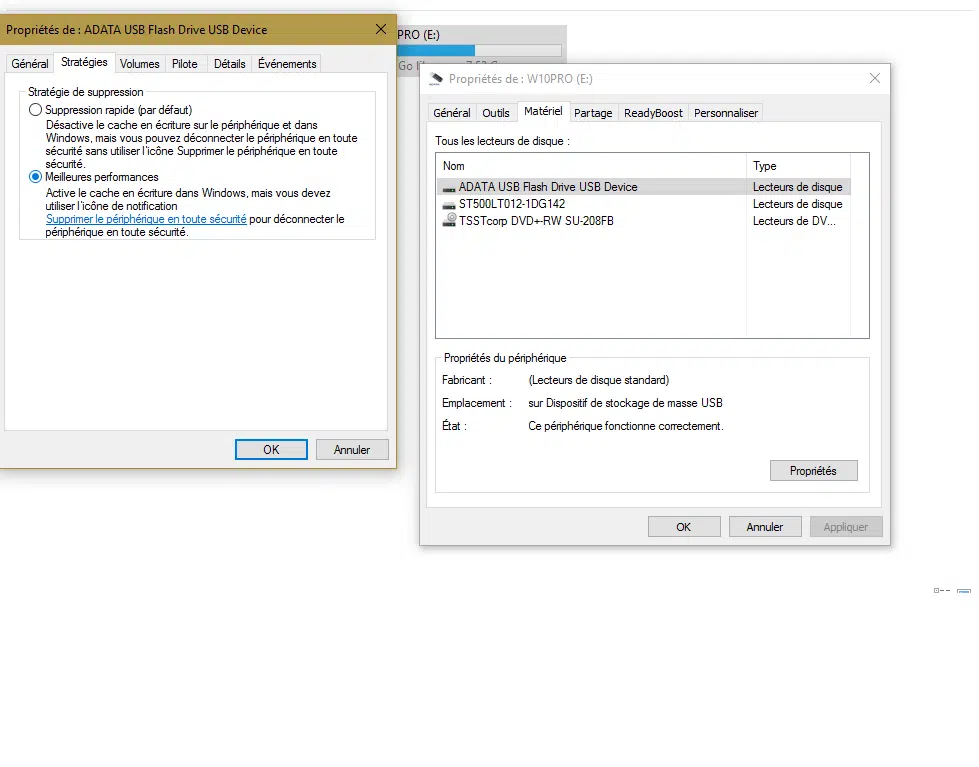Click the ST500LT012 hard disk icon
This screenshot has height=767, width=979.
pyautogui.click(x=449, y=204)
